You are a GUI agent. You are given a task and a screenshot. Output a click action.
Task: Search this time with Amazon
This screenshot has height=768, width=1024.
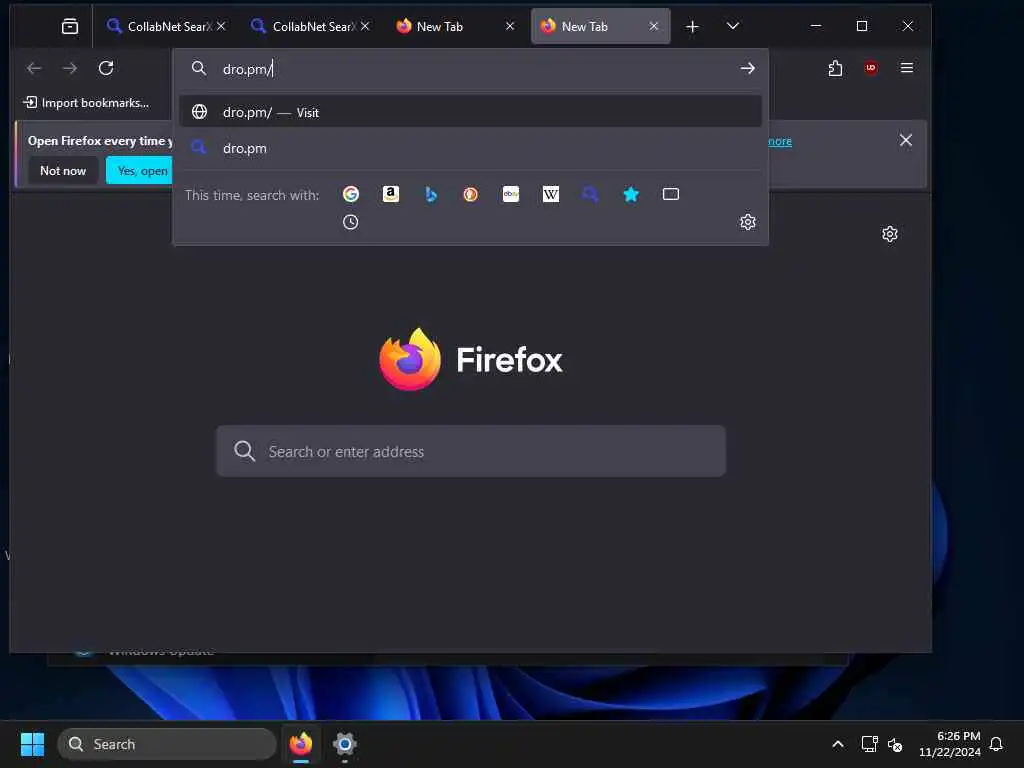point(391,194)
